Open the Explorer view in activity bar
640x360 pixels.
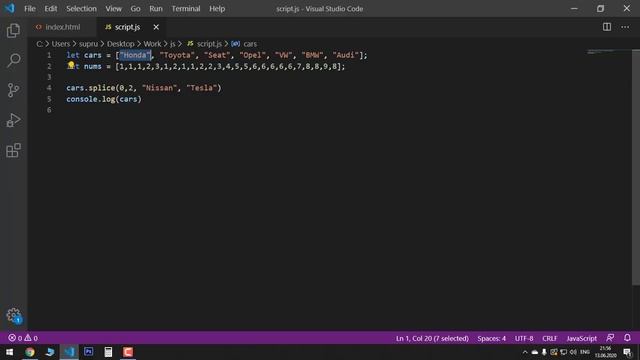[x=13, y=31]
